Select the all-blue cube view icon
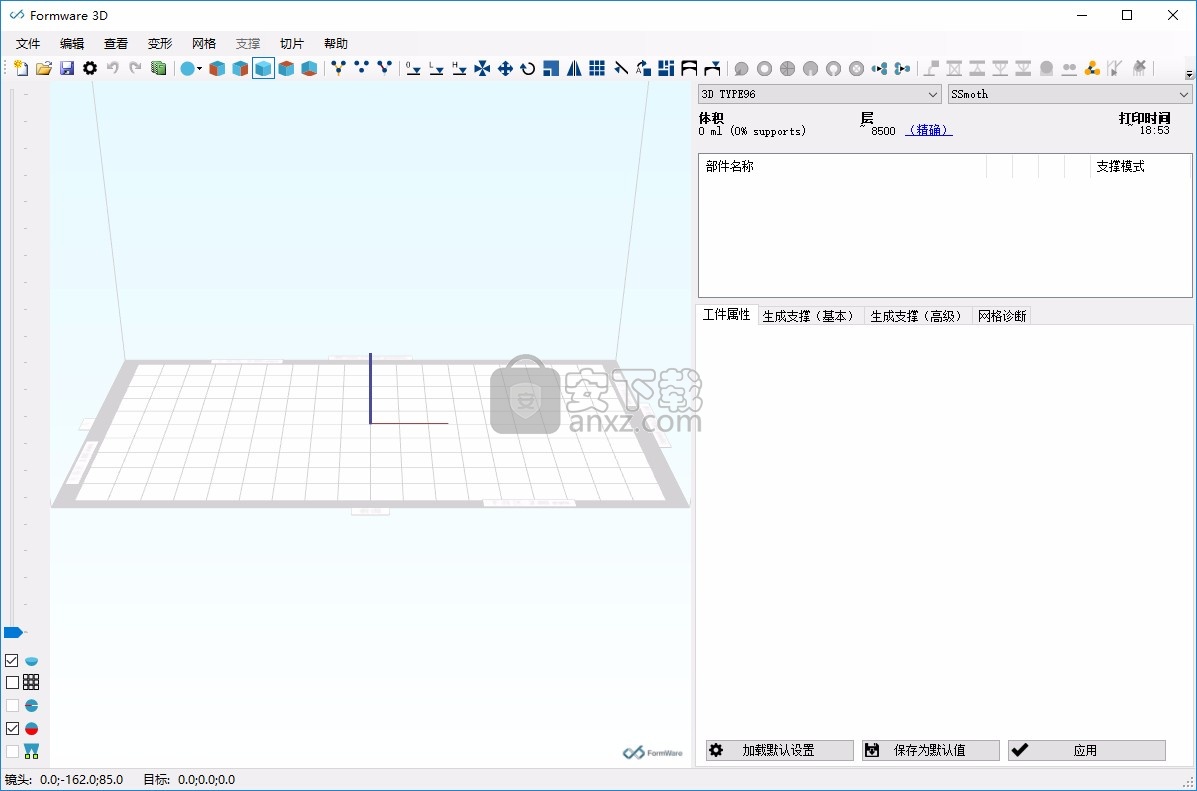 (x=263, y=69)
